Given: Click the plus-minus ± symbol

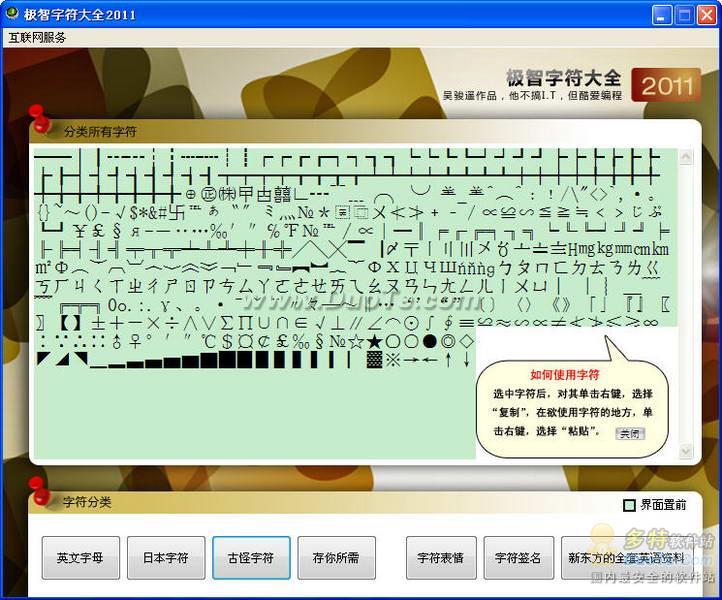Looking at the screenshot, I should coord(98,323).
